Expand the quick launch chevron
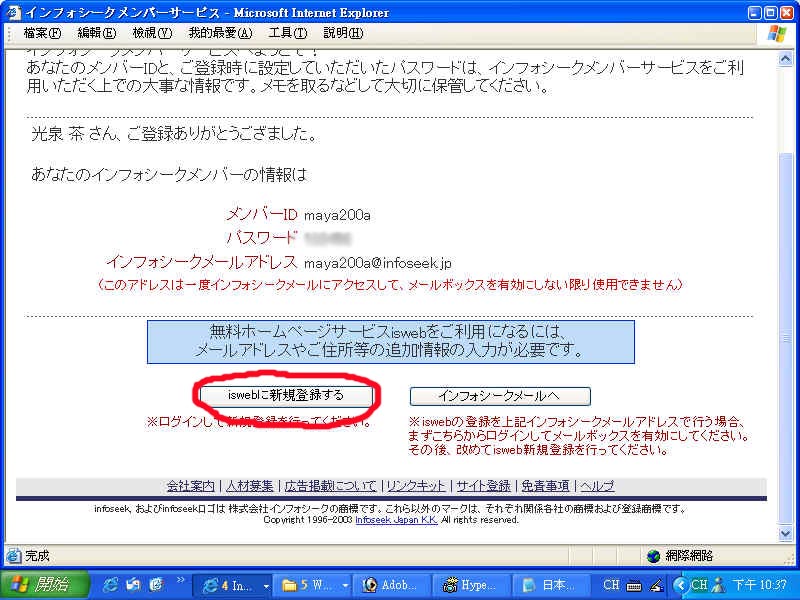Viewport: 800px width, 600px height. tap(180, 580)
